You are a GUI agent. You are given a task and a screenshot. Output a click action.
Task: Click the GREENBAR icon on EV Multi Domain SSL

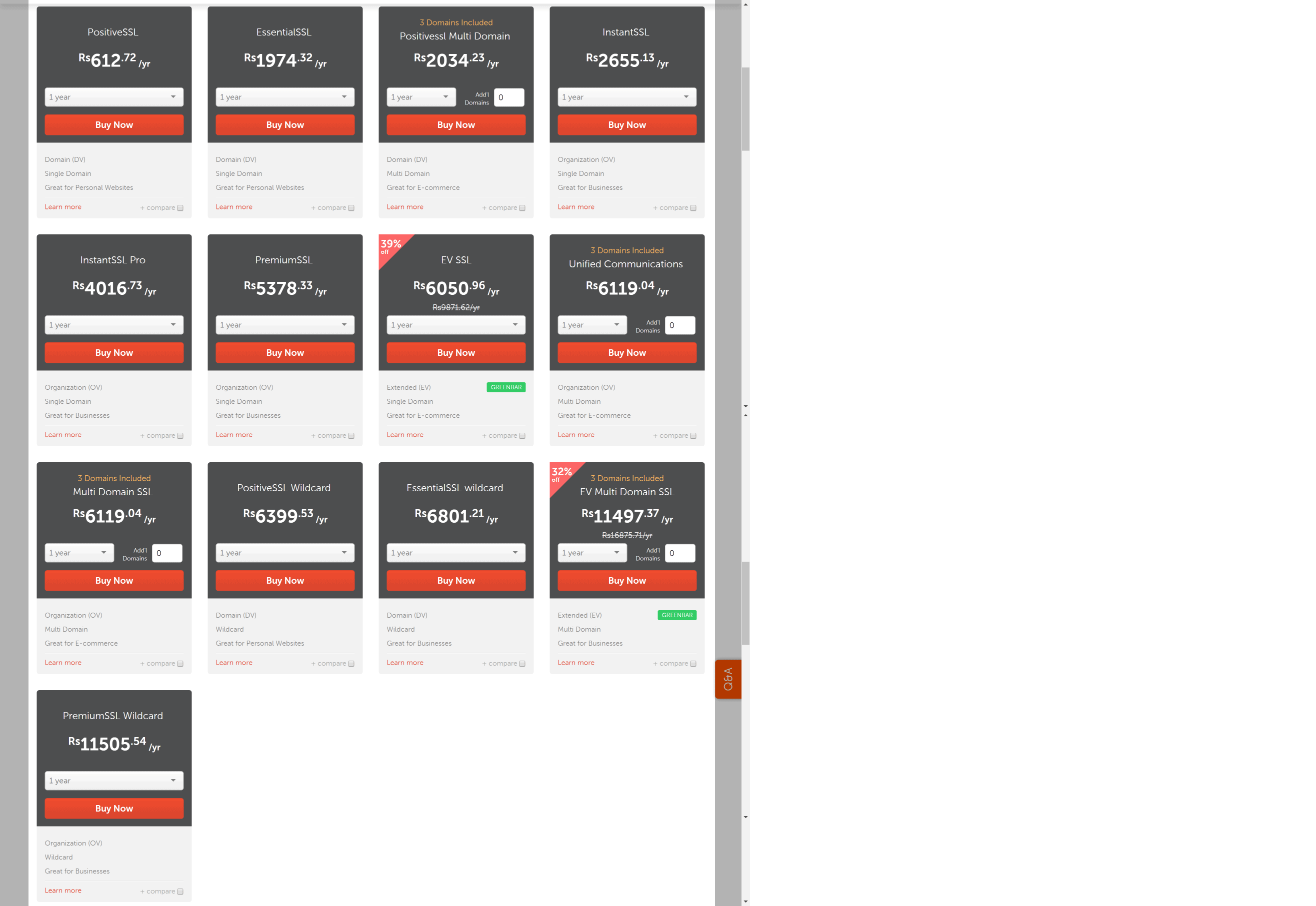677,615
